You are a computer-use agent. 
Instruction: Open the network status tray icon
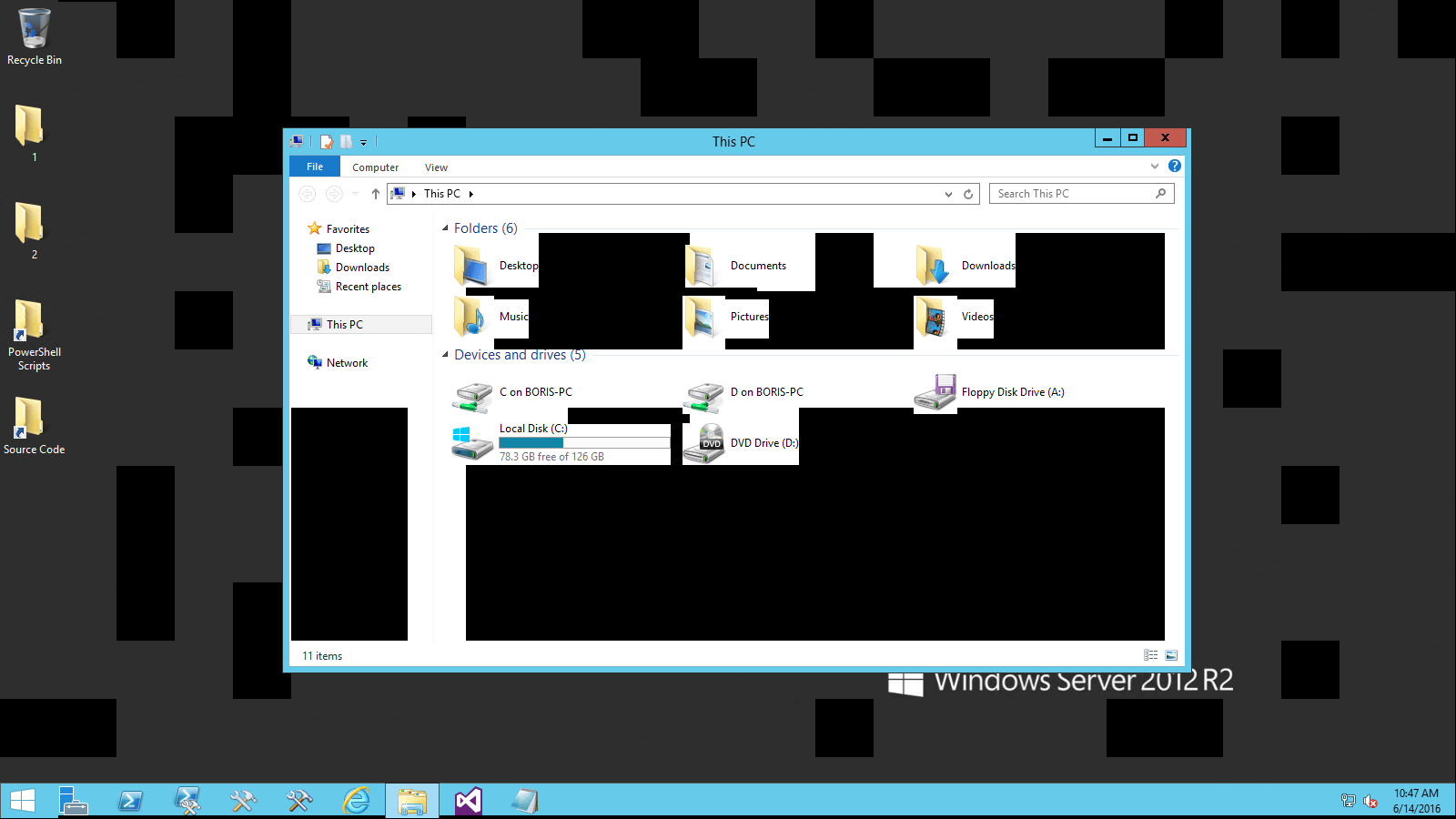1347,802
